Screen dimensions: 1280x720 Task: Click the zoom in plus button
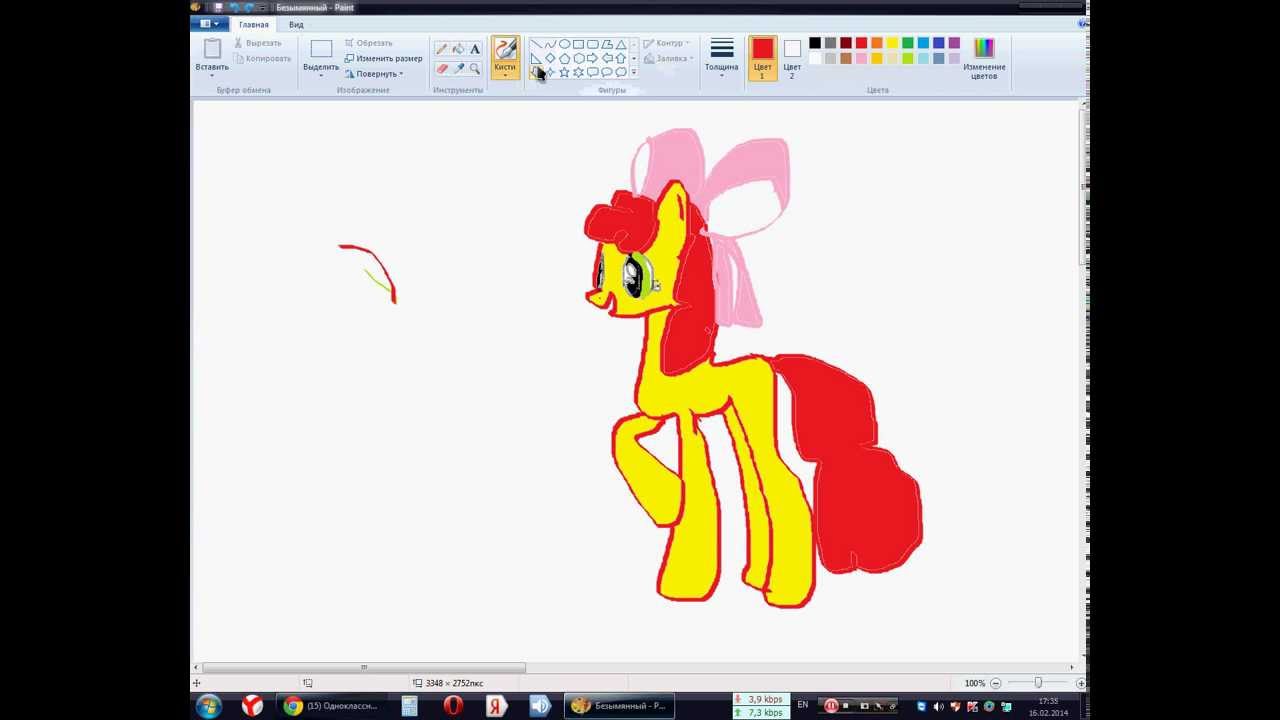point(1080,683)
